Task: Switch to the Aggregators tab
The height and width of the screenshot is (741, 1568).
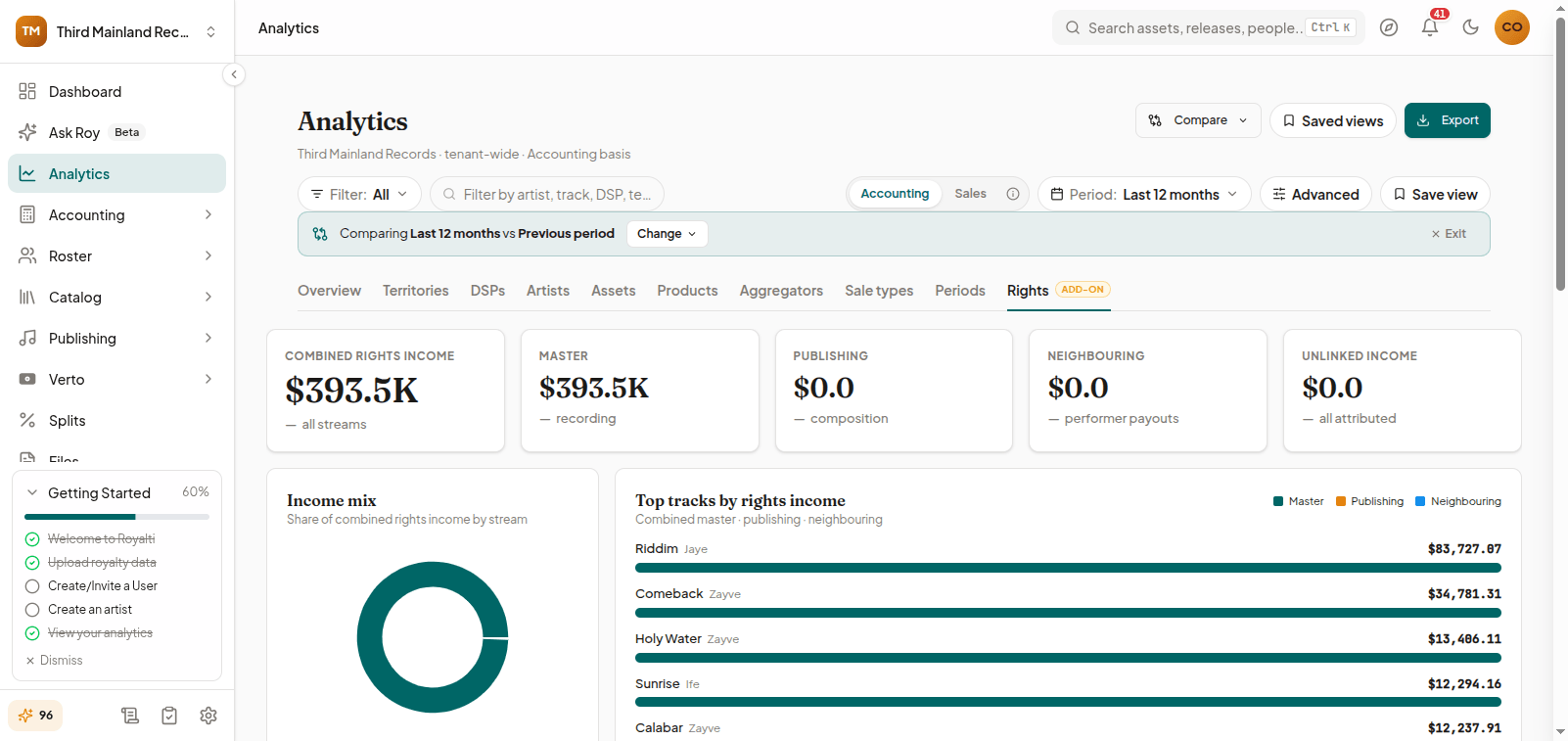Action: click(x=781, y=291)
